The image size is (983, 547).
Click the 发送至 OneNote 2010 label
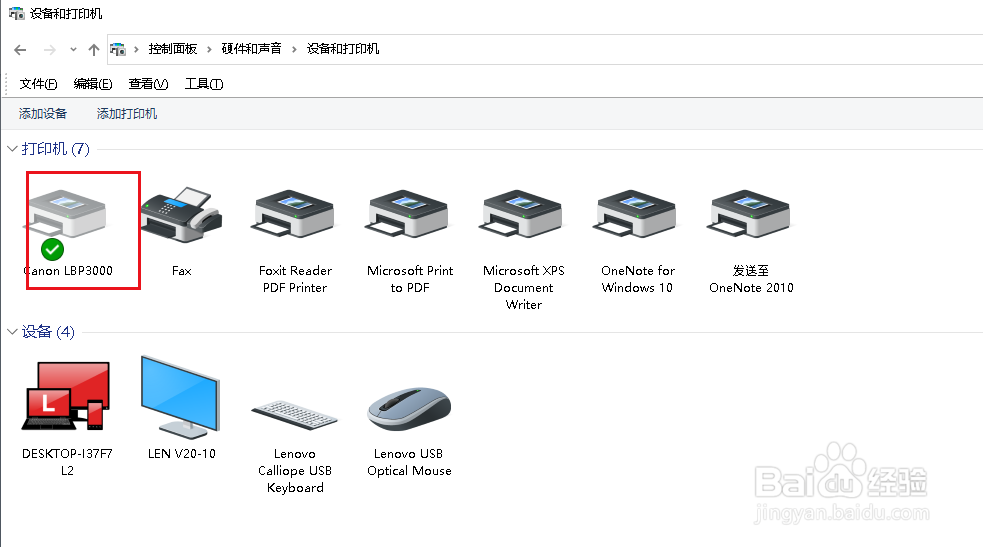(x=751, y=279)
